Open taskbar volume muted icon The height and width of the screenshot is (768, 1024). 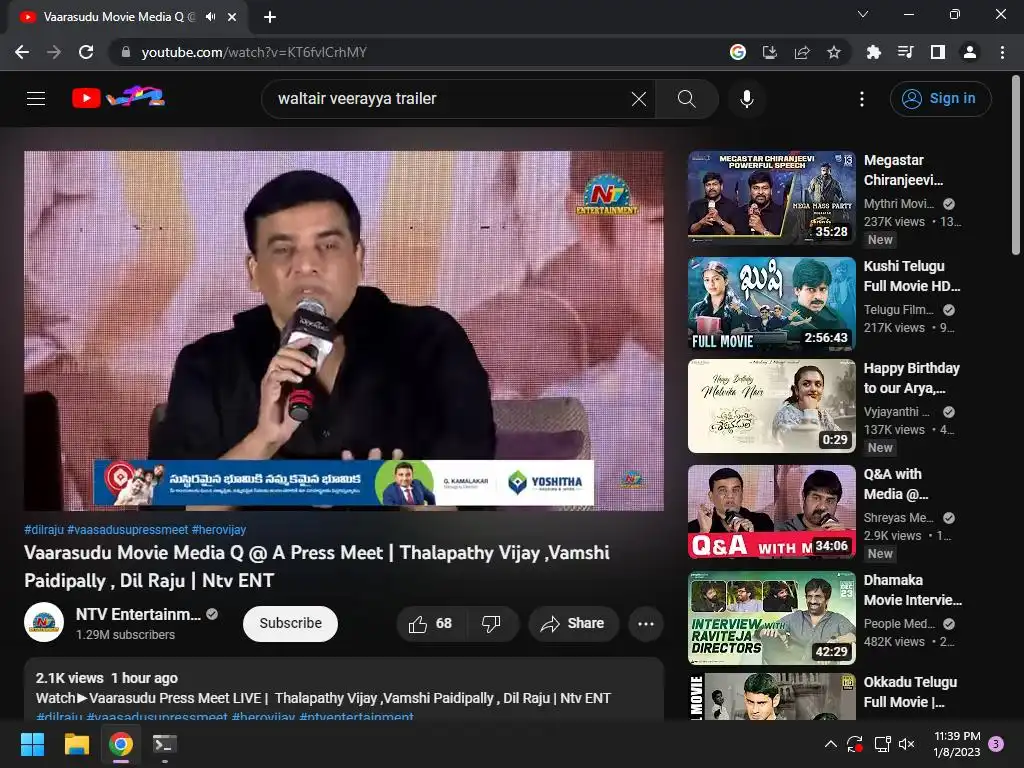pos(906,744)
